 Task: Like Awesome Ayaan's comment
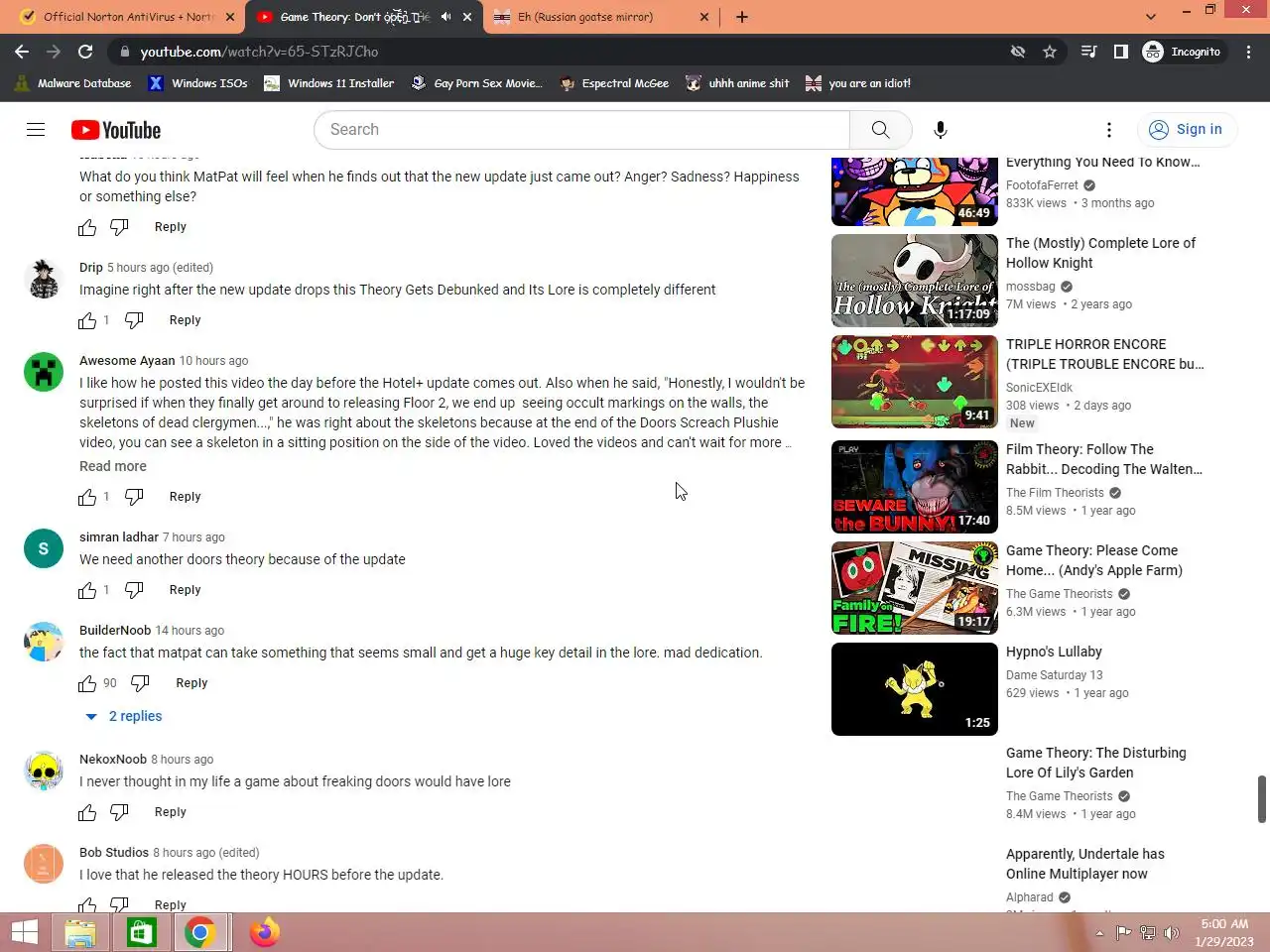(x=87, y=497)
